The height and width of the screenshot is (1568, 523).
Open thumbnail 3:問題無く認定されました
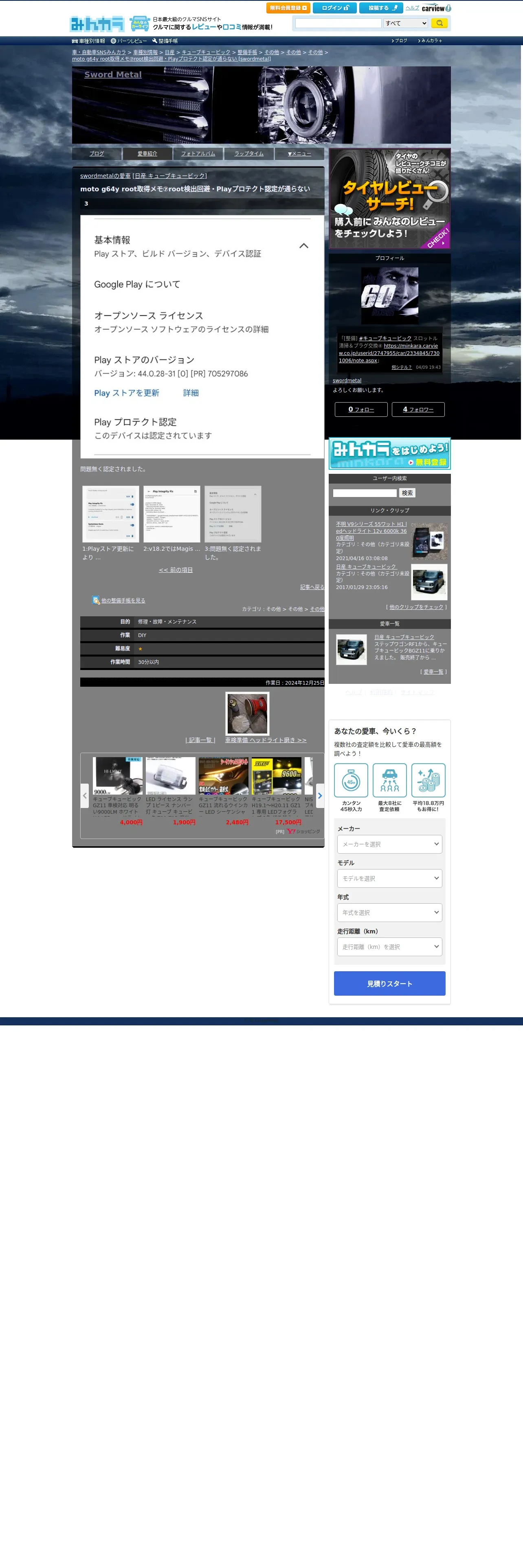(x=233, y=514)
